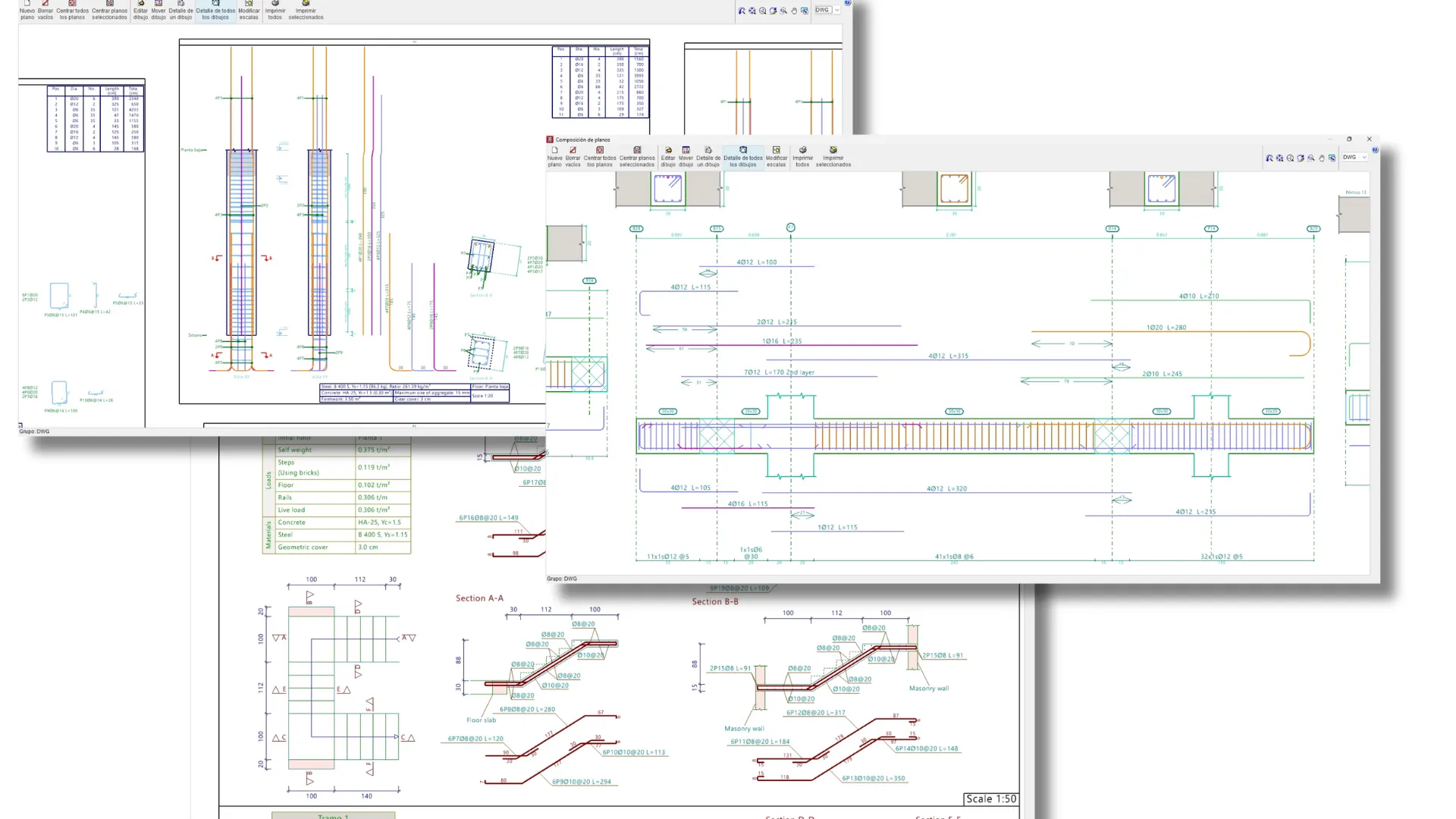Click Centrar planos seleccionados in back window
This screenshot has height=819, width=1456.
[x=109, y=10]
